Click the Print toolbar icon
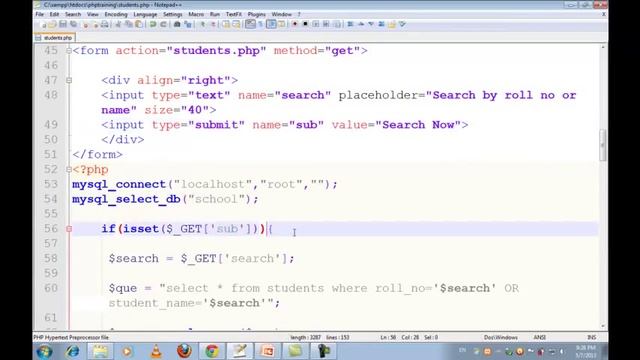The width and height of the screenshot is (640, 360). point(104,24)
